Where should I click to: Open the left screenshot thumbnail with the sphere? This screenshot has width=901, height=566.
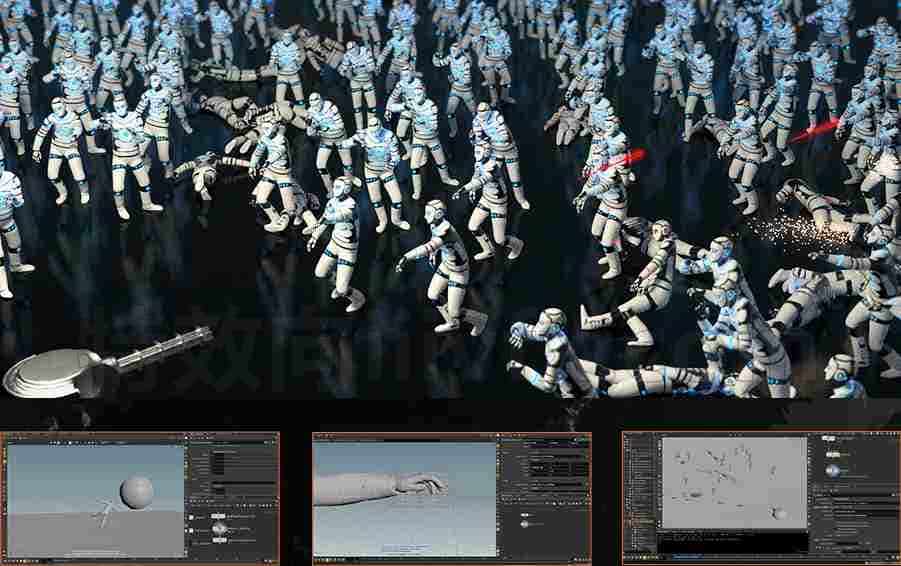pyautogui.click(x=140, y=498)
